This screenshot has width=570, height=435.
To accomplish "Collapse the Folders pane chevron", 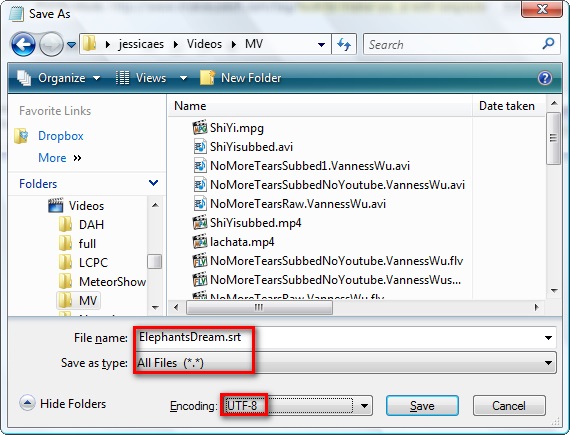I will 153,183.
